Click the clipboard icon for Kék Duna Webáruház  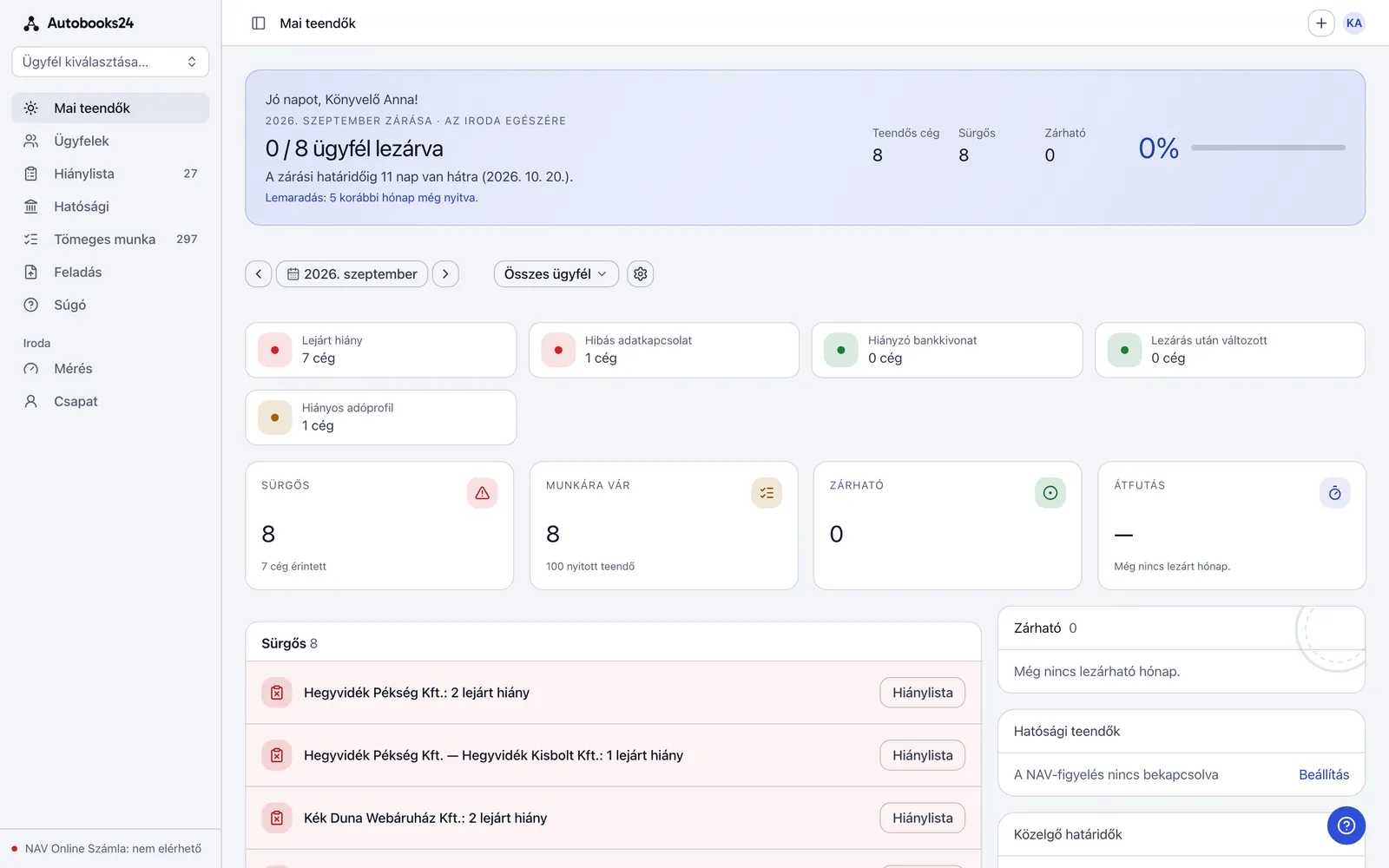coord(277,818)
